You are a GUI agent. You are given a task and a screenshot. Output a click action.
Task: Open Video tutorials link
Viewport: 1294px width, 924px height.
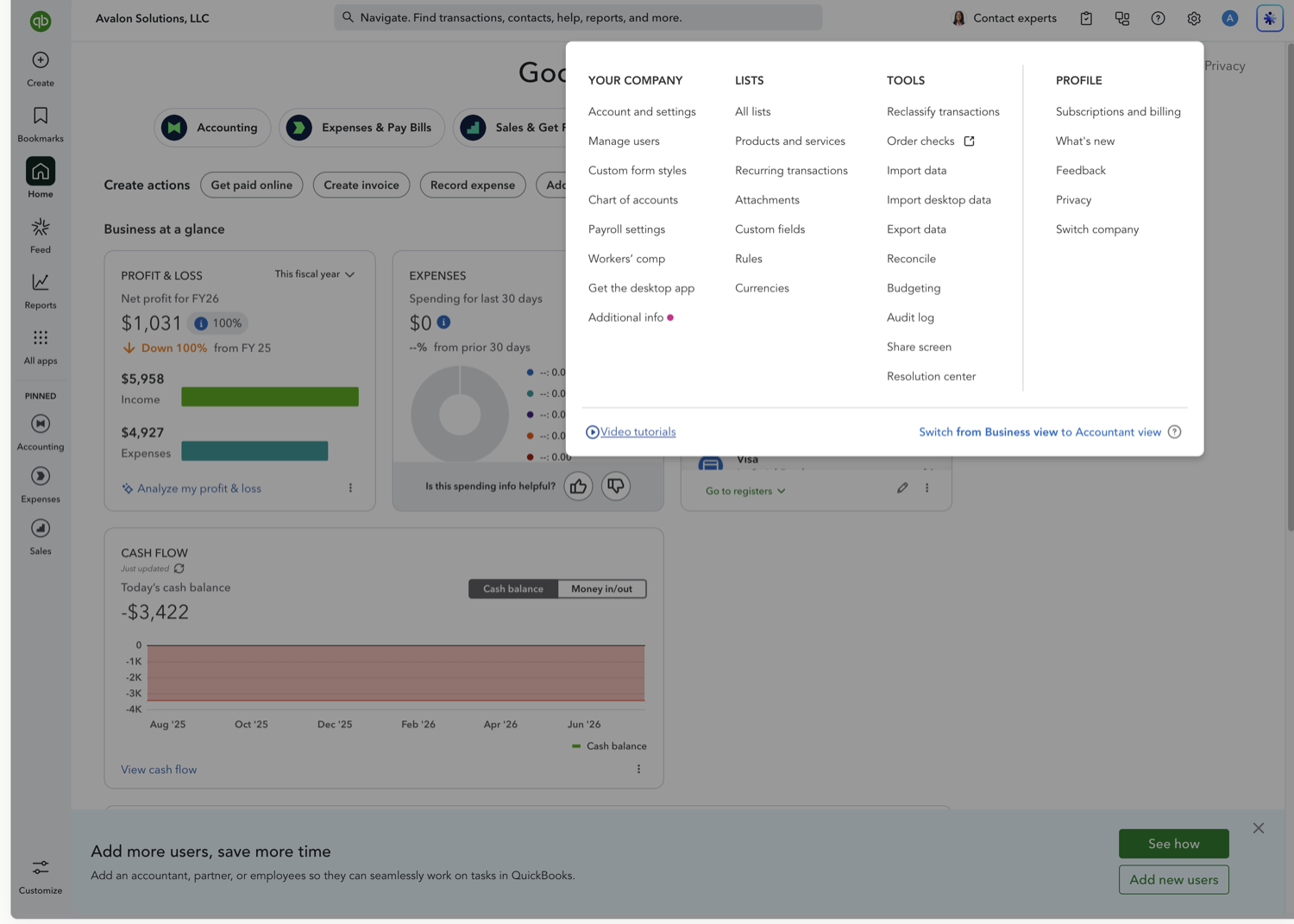coord(631,432)
